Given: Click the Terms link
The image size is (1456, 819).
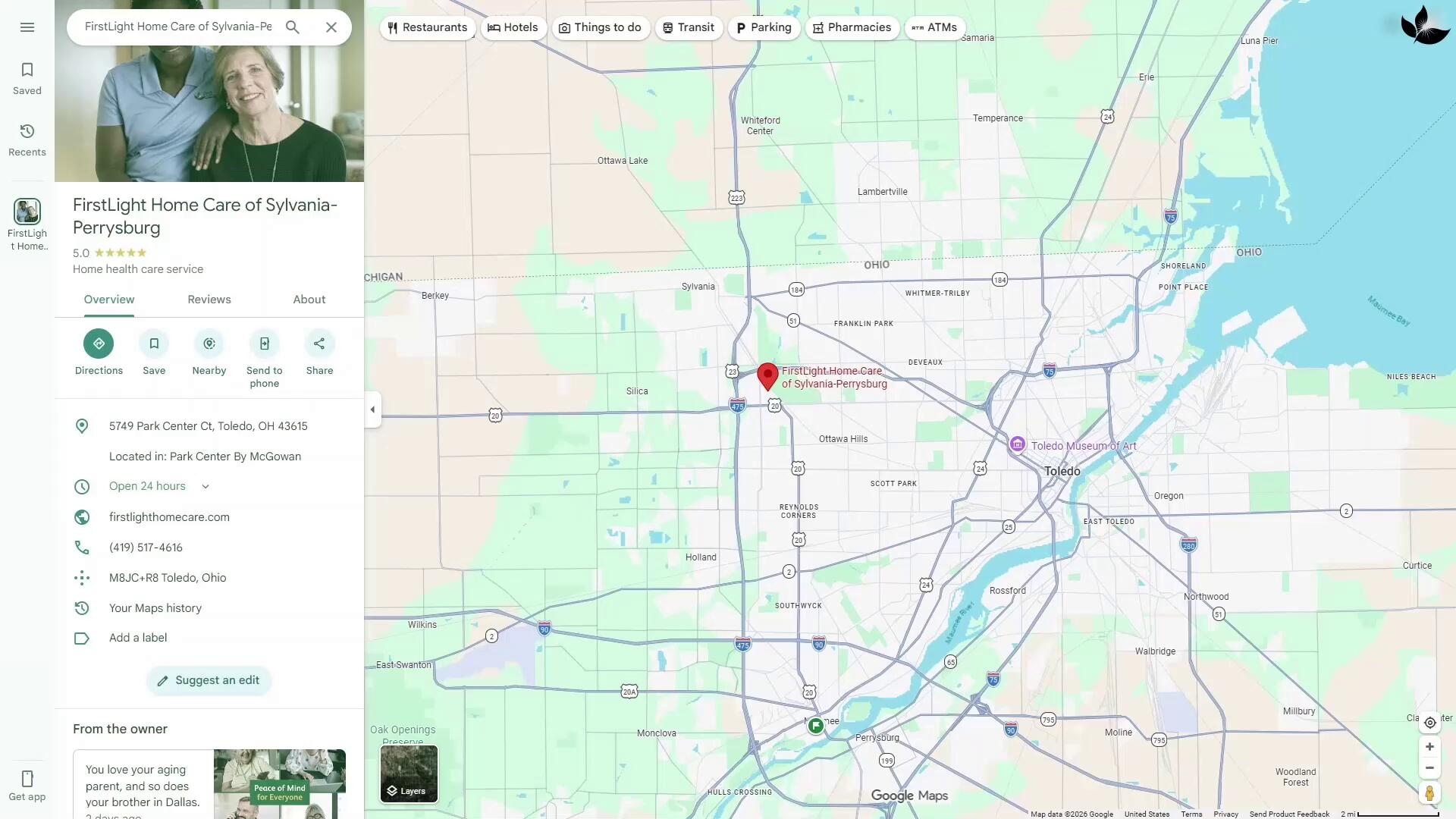Looking at the screenshot, I should (1191, 814).
